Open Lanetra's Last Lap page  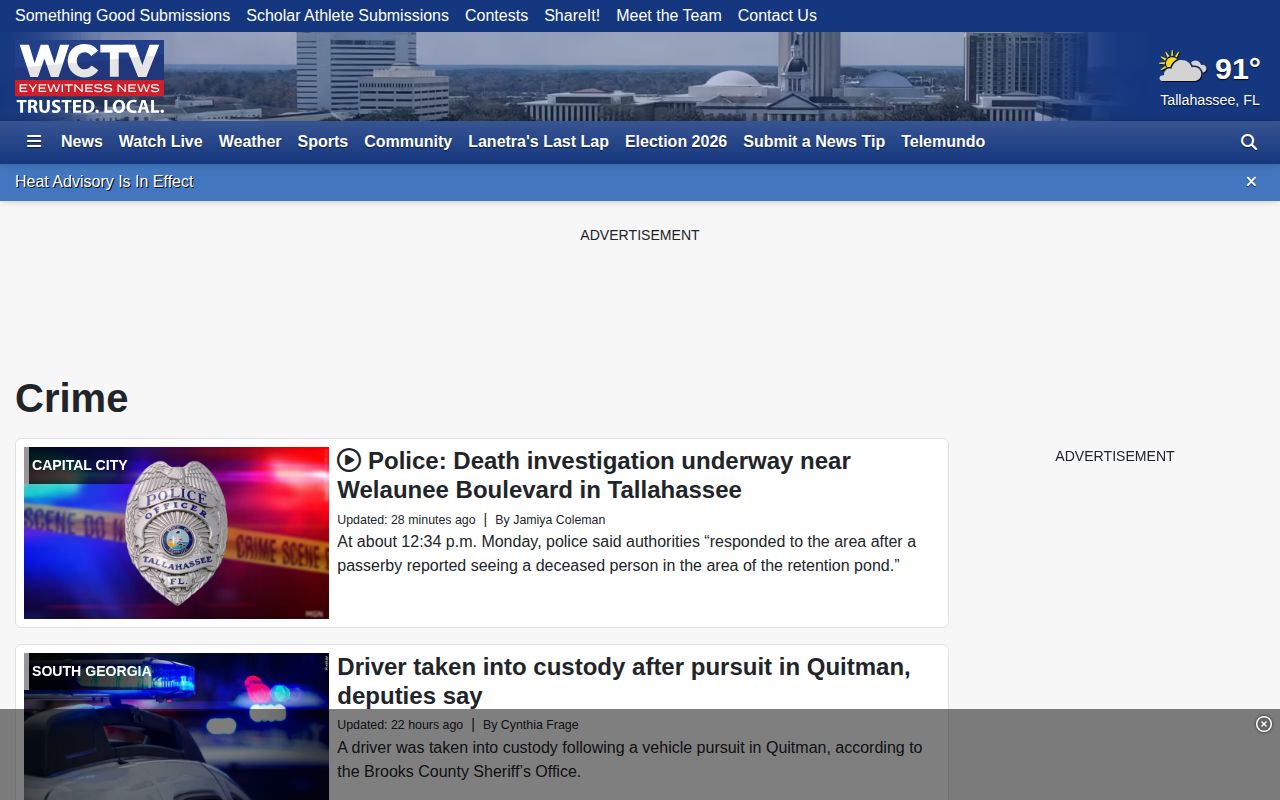pos(539,142)
